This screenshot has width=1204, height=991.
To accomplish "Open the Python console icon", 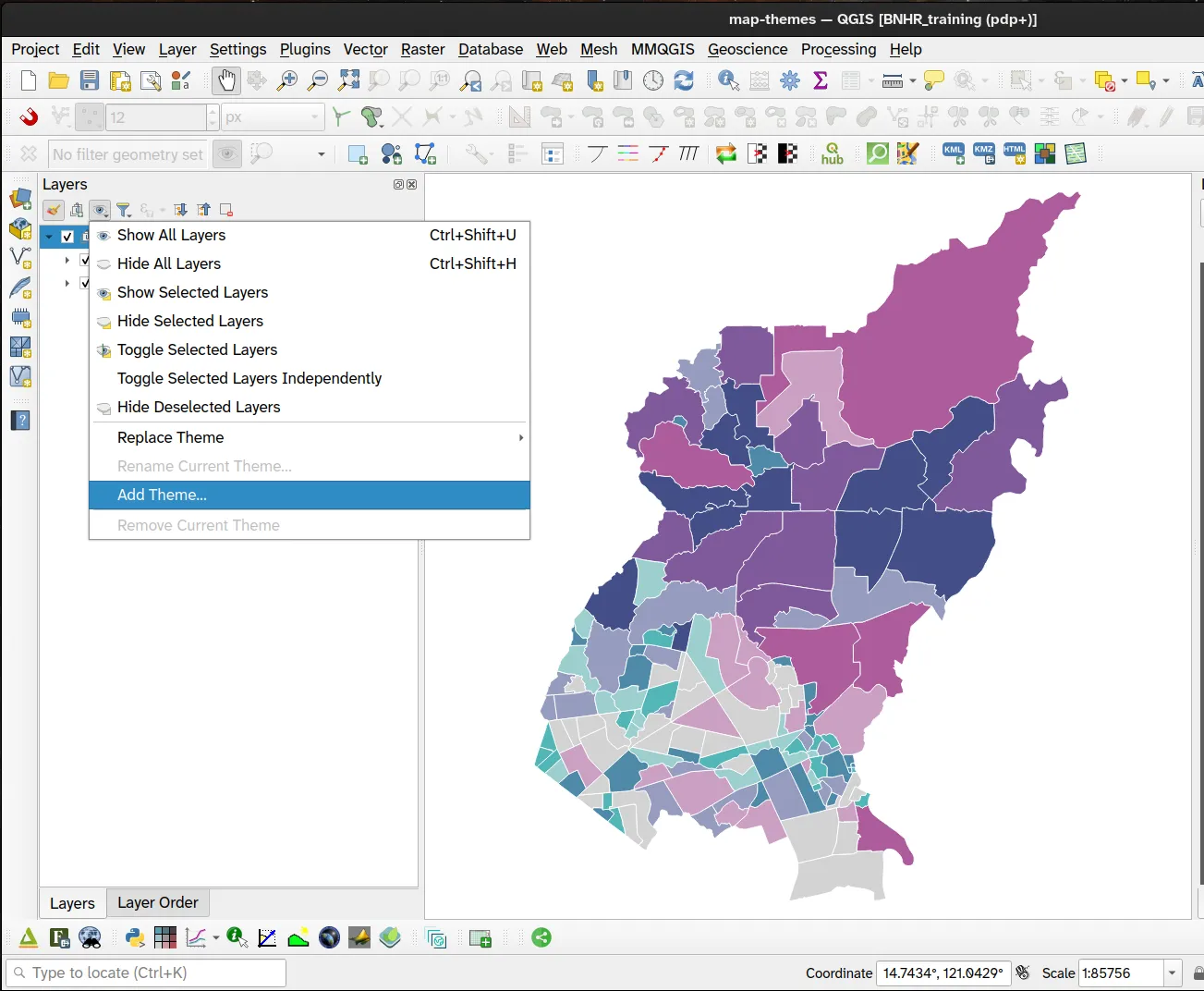I will pyautogui.click(x=135, y=938).
